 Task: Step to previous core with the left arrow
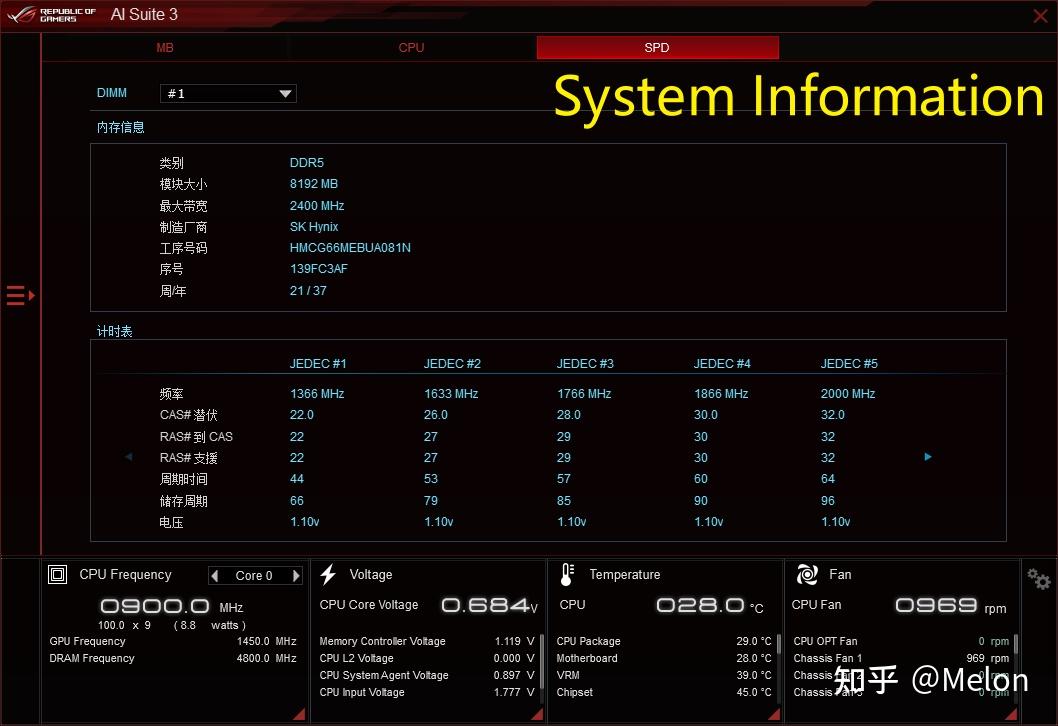214,575
